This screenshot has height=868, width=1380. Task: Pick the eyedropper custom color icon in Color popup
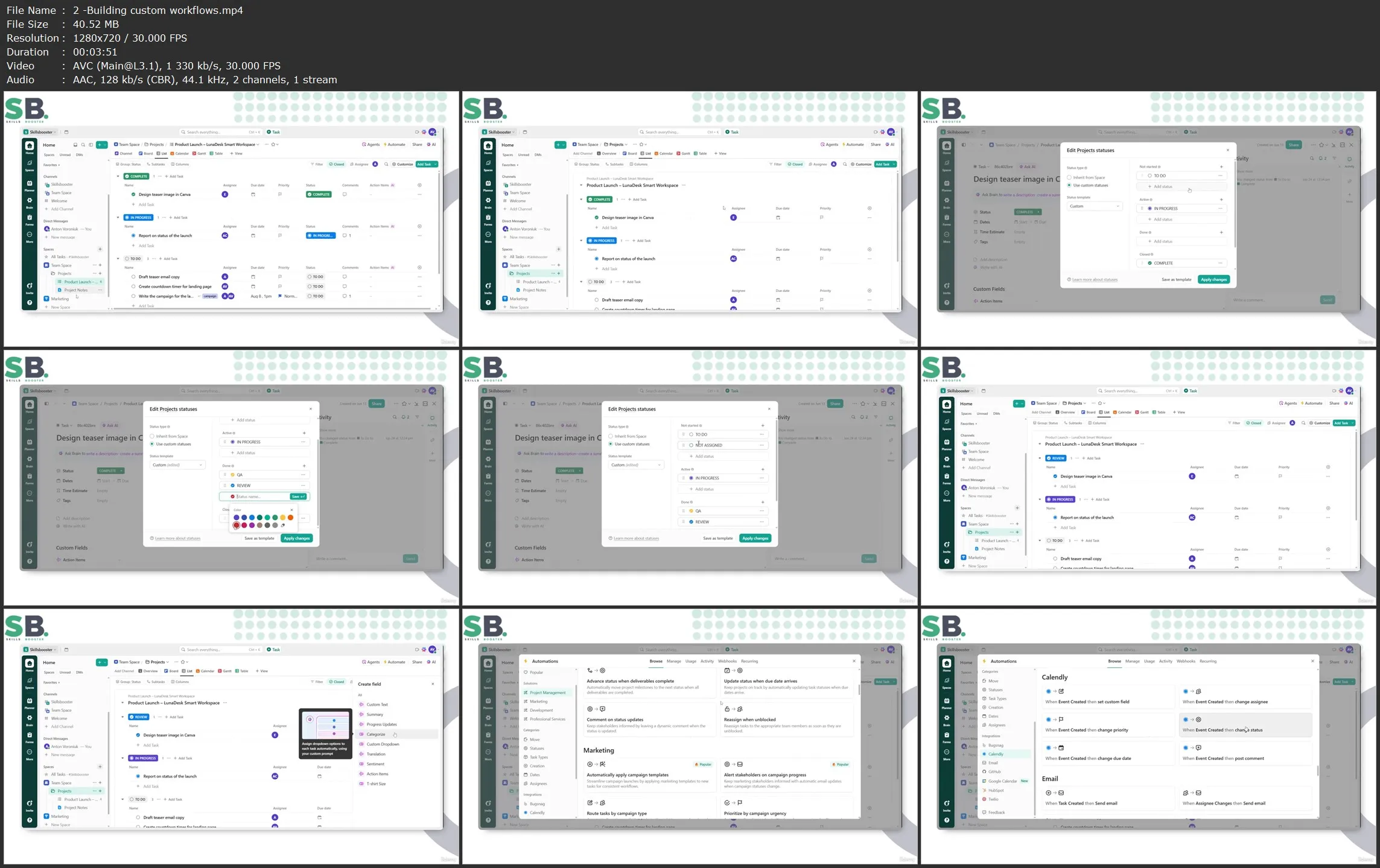click(283, 525)
